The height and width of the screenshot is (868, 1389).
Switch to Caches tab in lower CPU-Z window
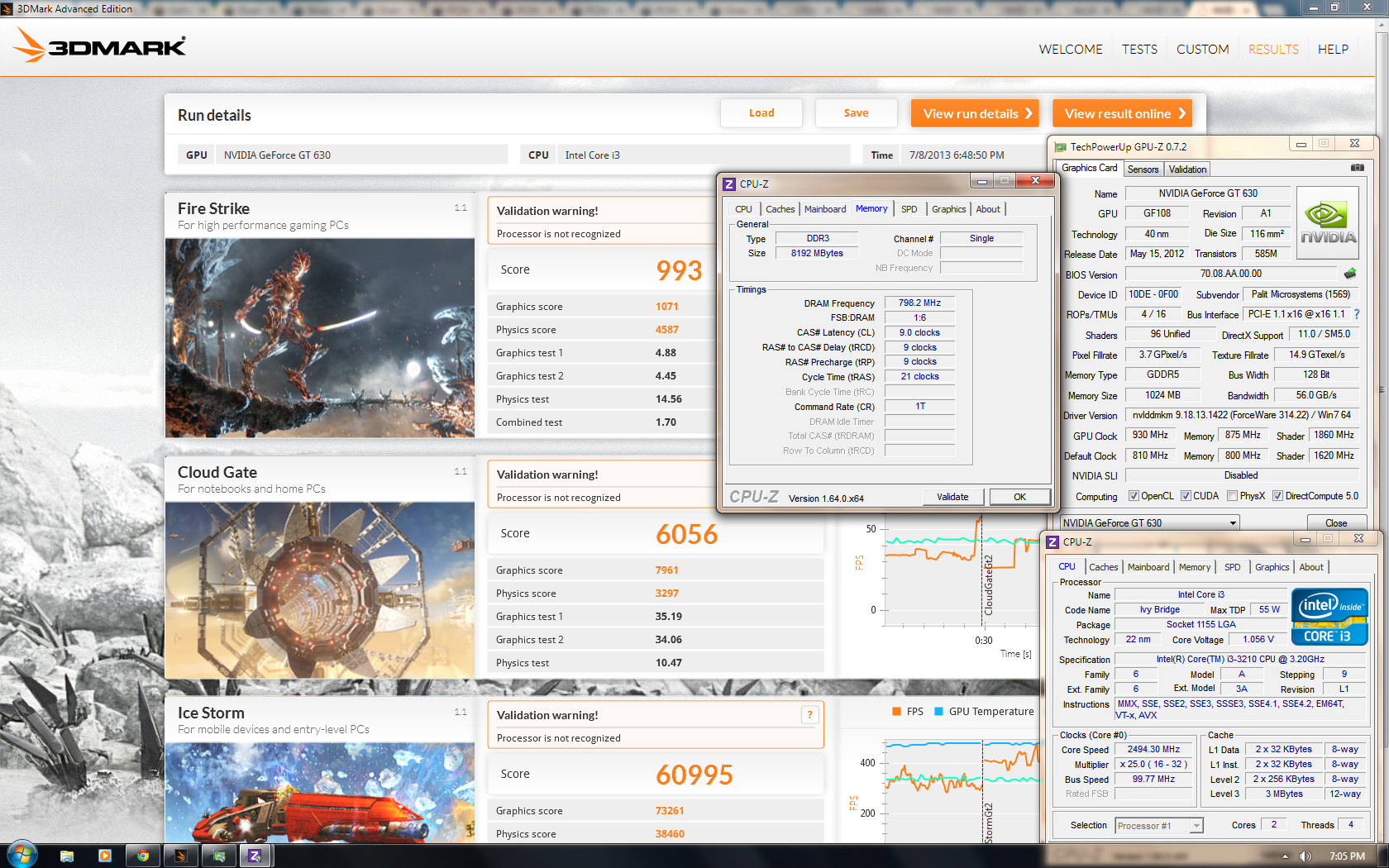point(1103,567)
